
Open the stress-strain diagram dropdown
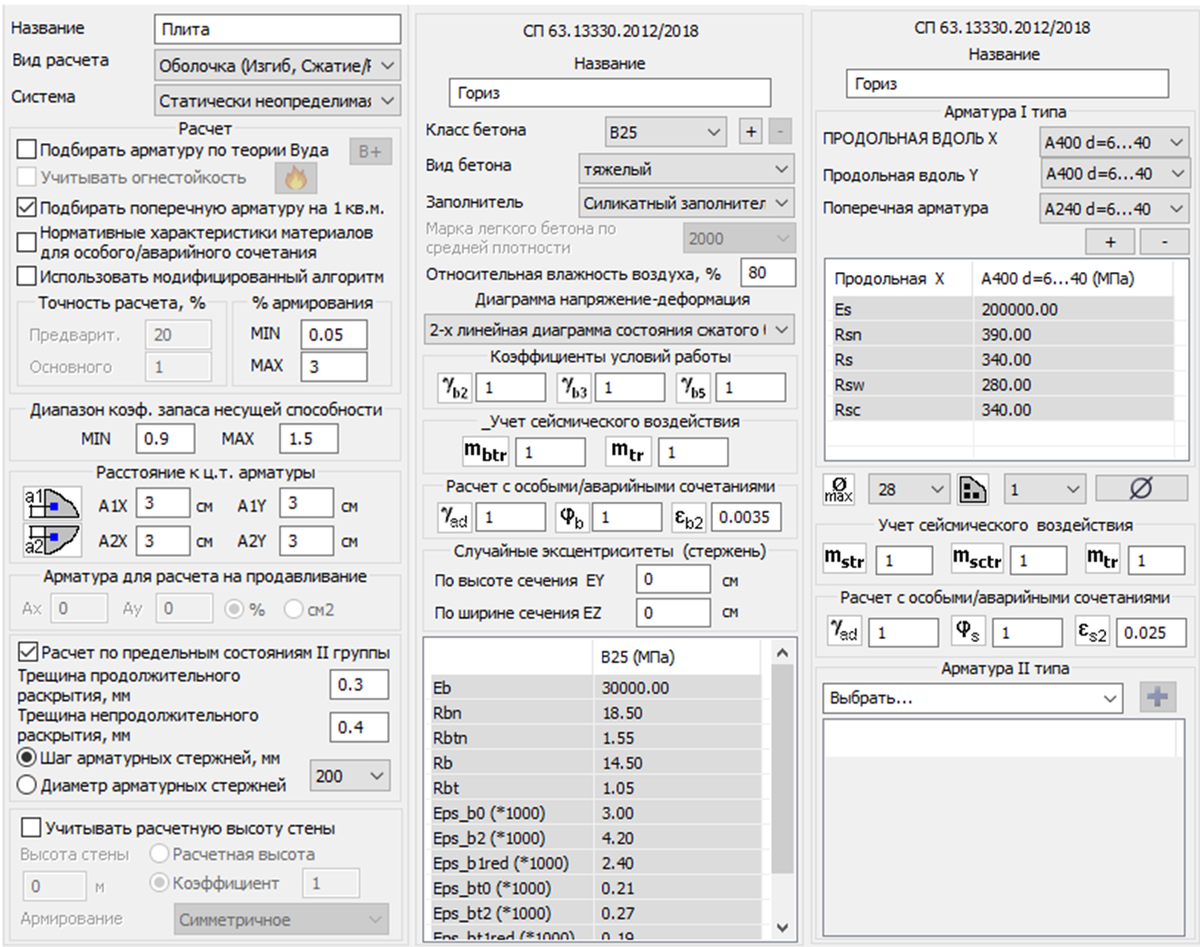[x=609, y=328]
